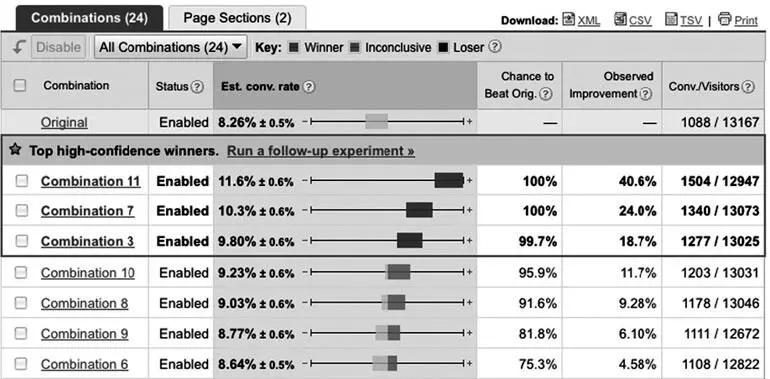Click the Disable button
This screenshot has height=379, width=770.
[x=58, y=47]
